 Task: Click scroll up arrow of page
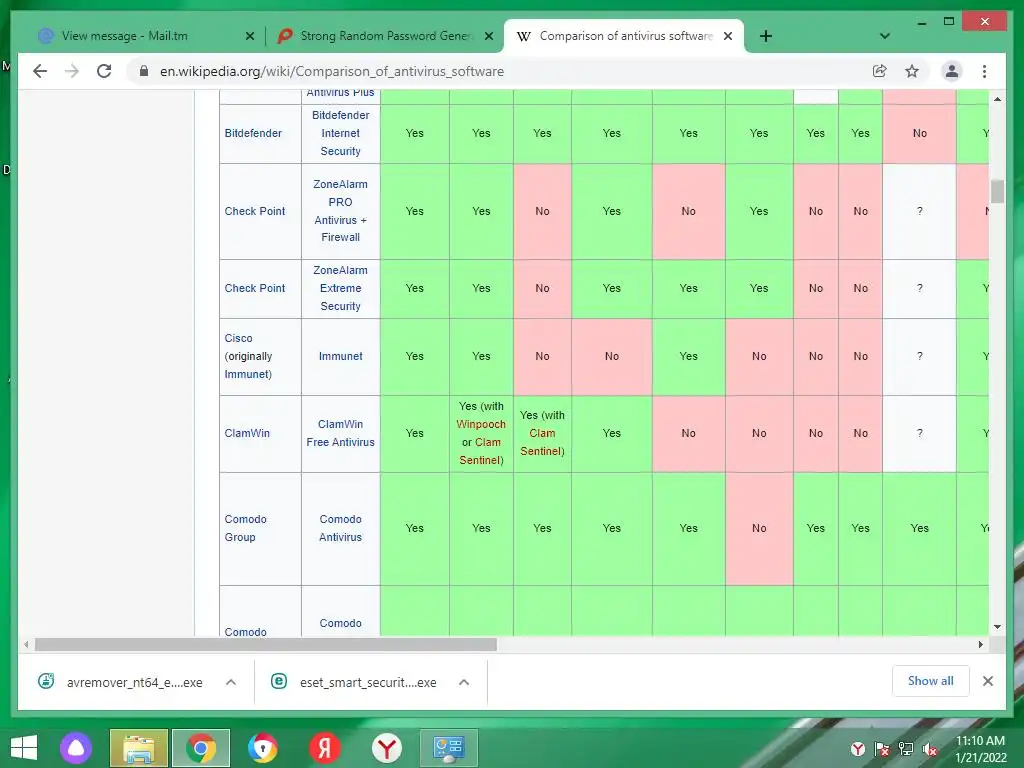[x=997, y=99]
